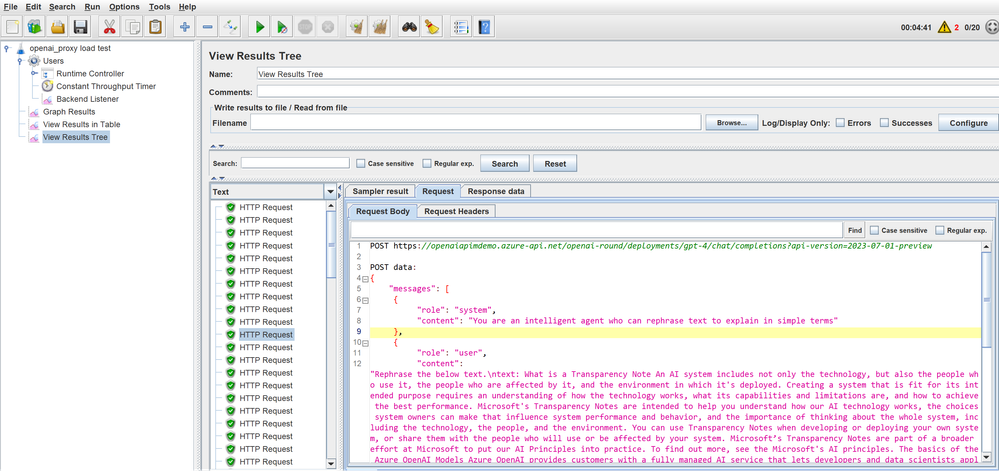
Task: Click the Add plus icon in toolbar
Action: pos(184,27)
